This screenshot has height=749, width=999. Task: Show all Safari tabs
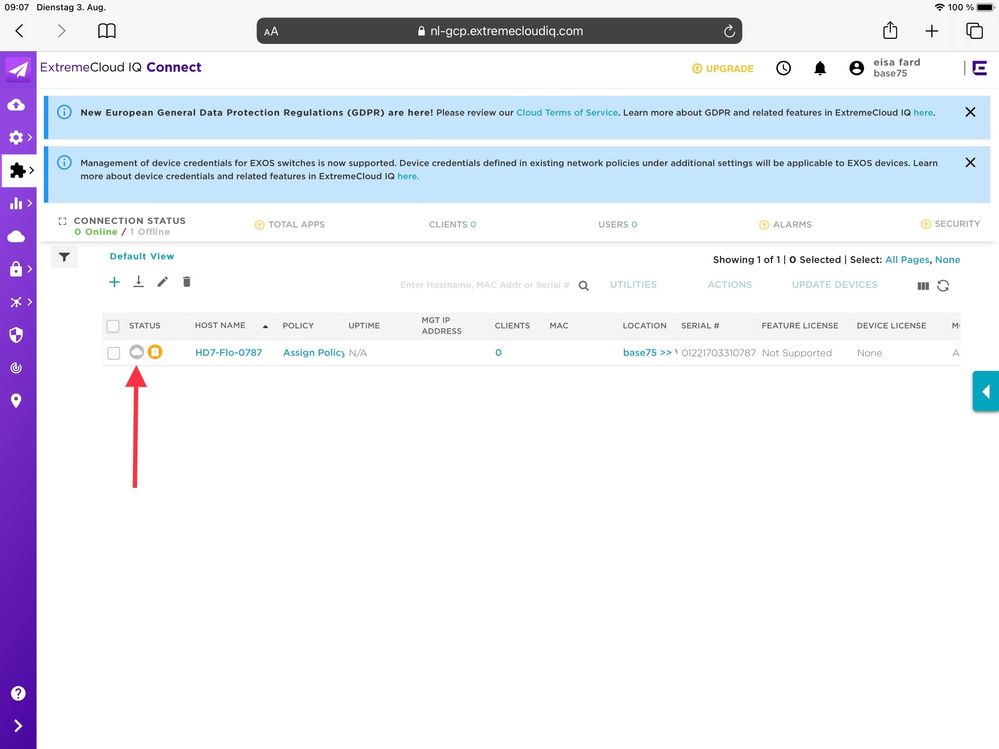coord(974,31)
